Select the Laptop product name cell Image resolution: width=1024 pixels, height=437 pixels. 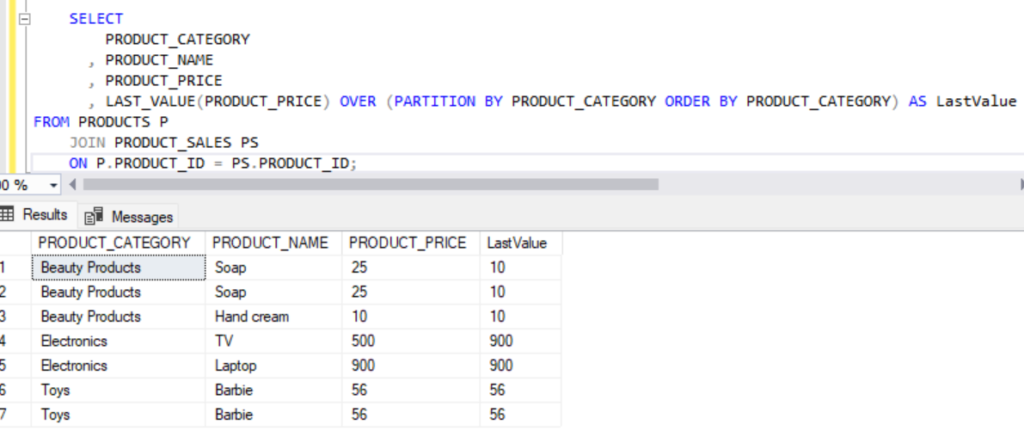(x=236, y=366)
